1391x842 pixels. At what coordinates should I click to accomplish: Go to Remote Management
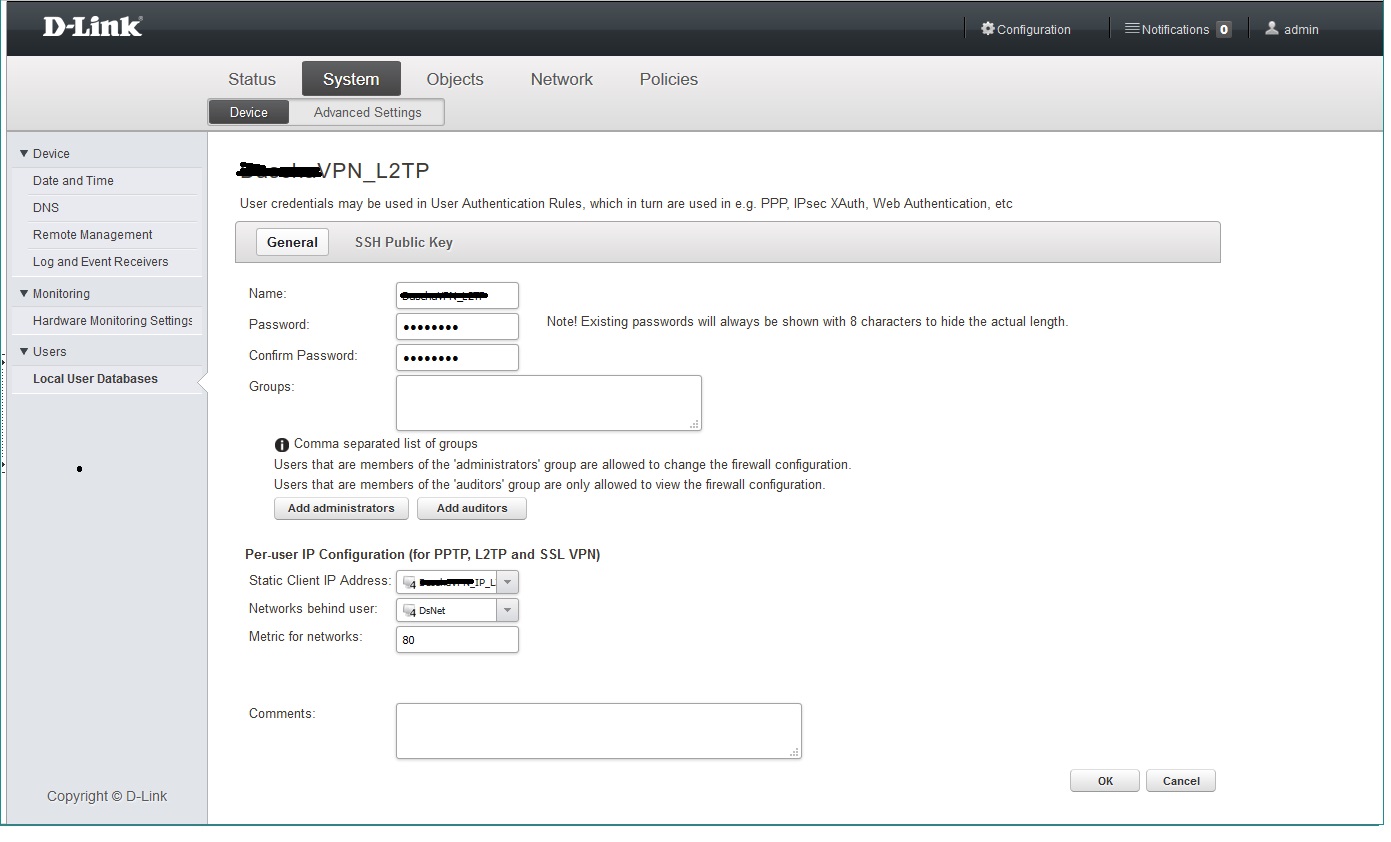(x=93, y=235)
